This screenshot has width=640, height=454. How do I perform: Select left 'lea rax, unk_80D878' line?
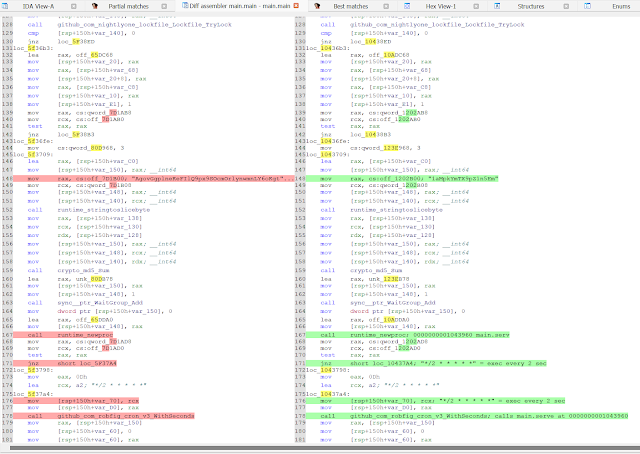[x=70, y=279]
